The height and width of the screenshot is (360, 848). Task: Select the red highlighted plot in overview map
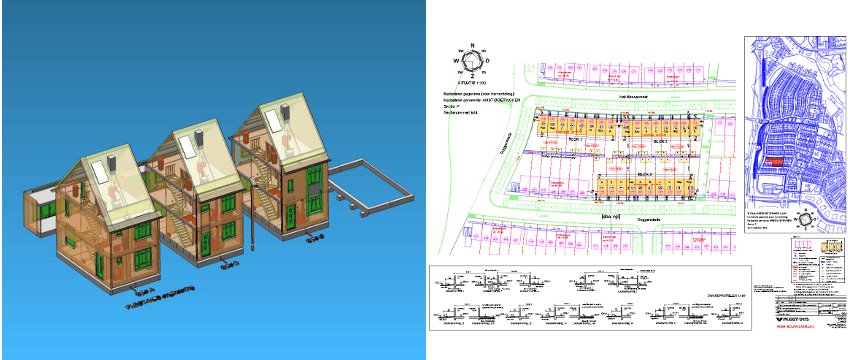[x=773, y=162]
